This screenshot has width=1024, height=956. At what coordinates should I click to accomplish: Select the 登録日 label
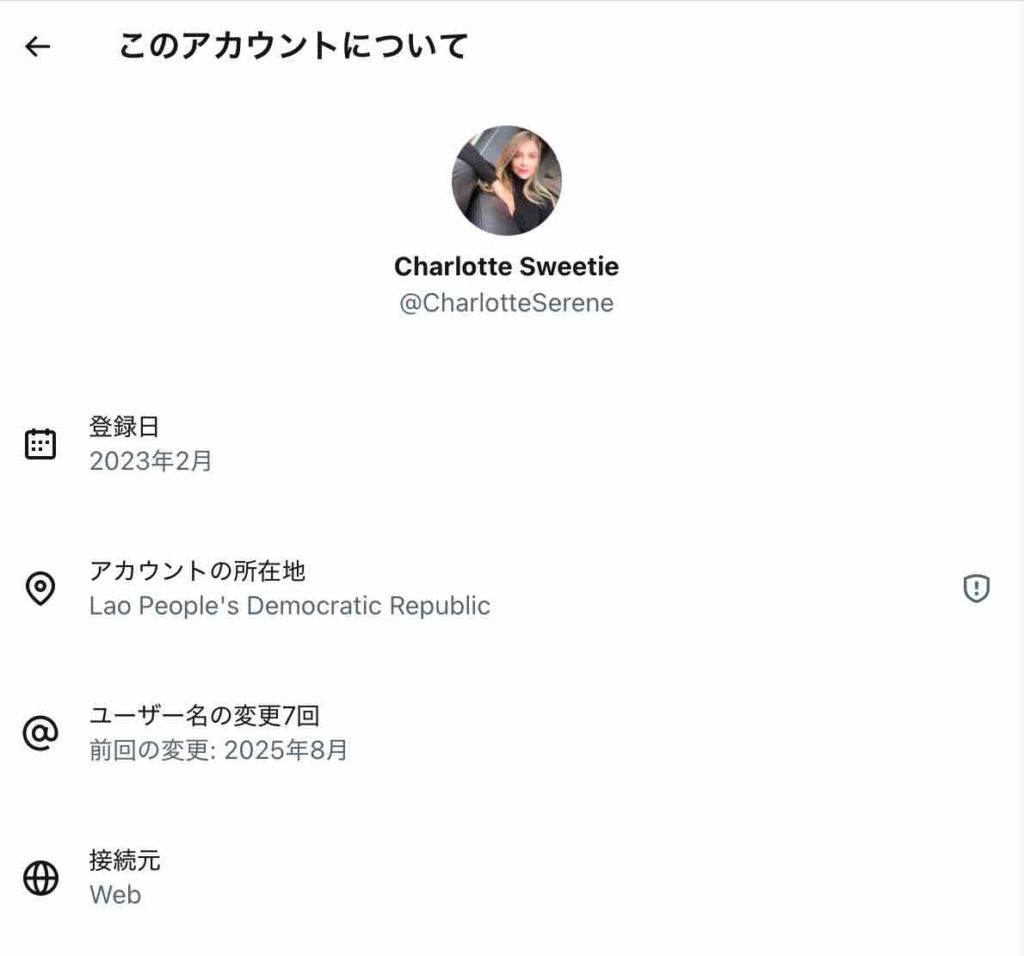pos(124,427)
